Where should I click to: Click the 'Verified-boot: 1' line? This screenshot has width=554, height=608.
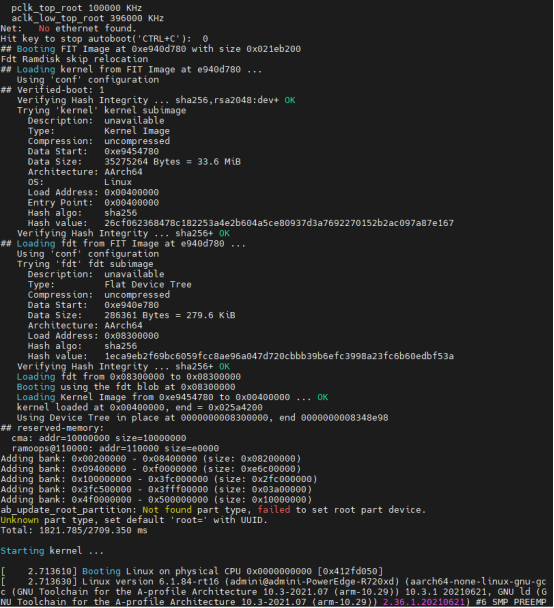tap(53, 90)
